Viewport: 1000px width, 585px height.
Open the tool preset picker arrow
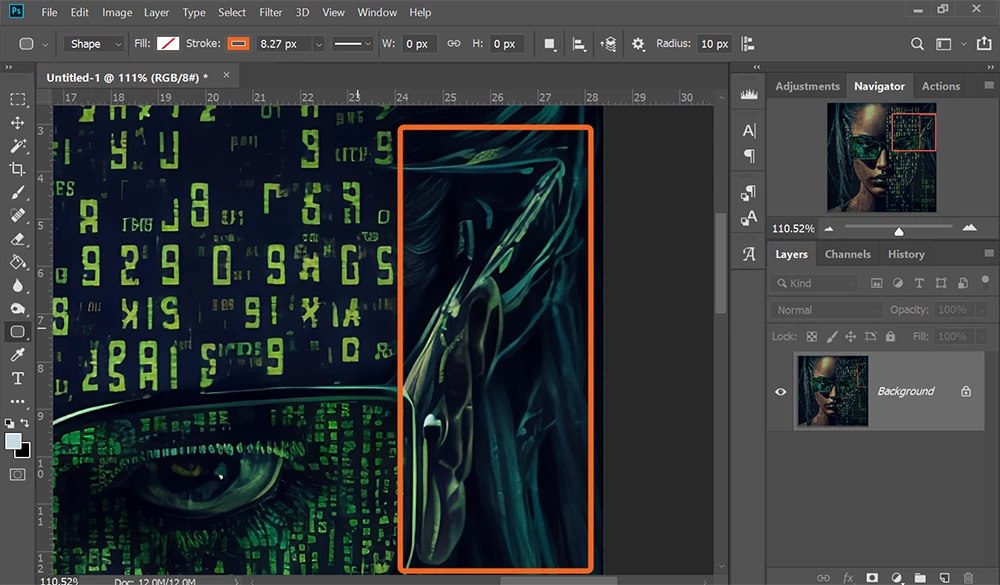pos(45,45)
